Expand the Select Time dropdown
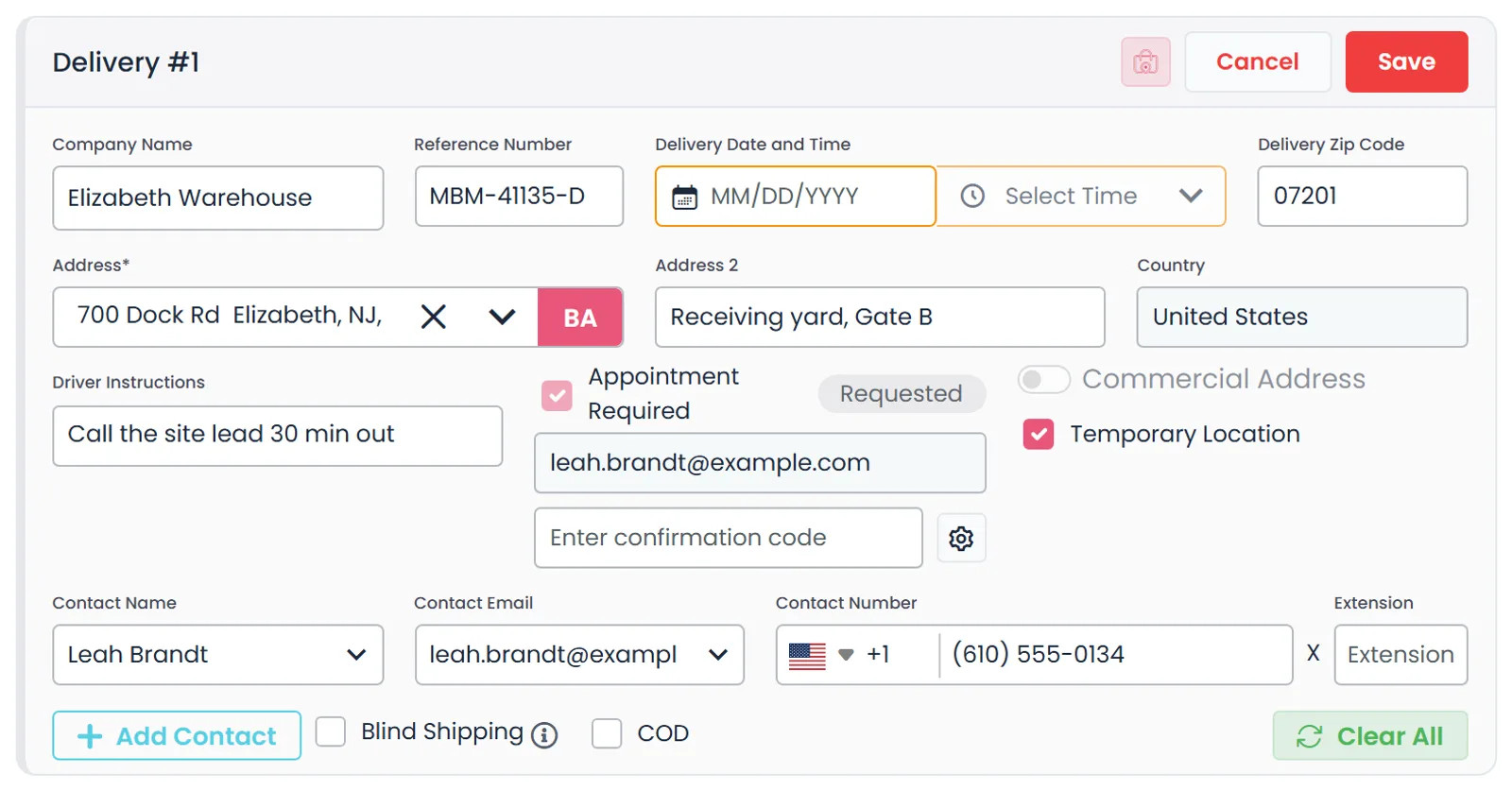Image resolution: width=1512 pixels, height=791 pixels. coord(1191,196)
